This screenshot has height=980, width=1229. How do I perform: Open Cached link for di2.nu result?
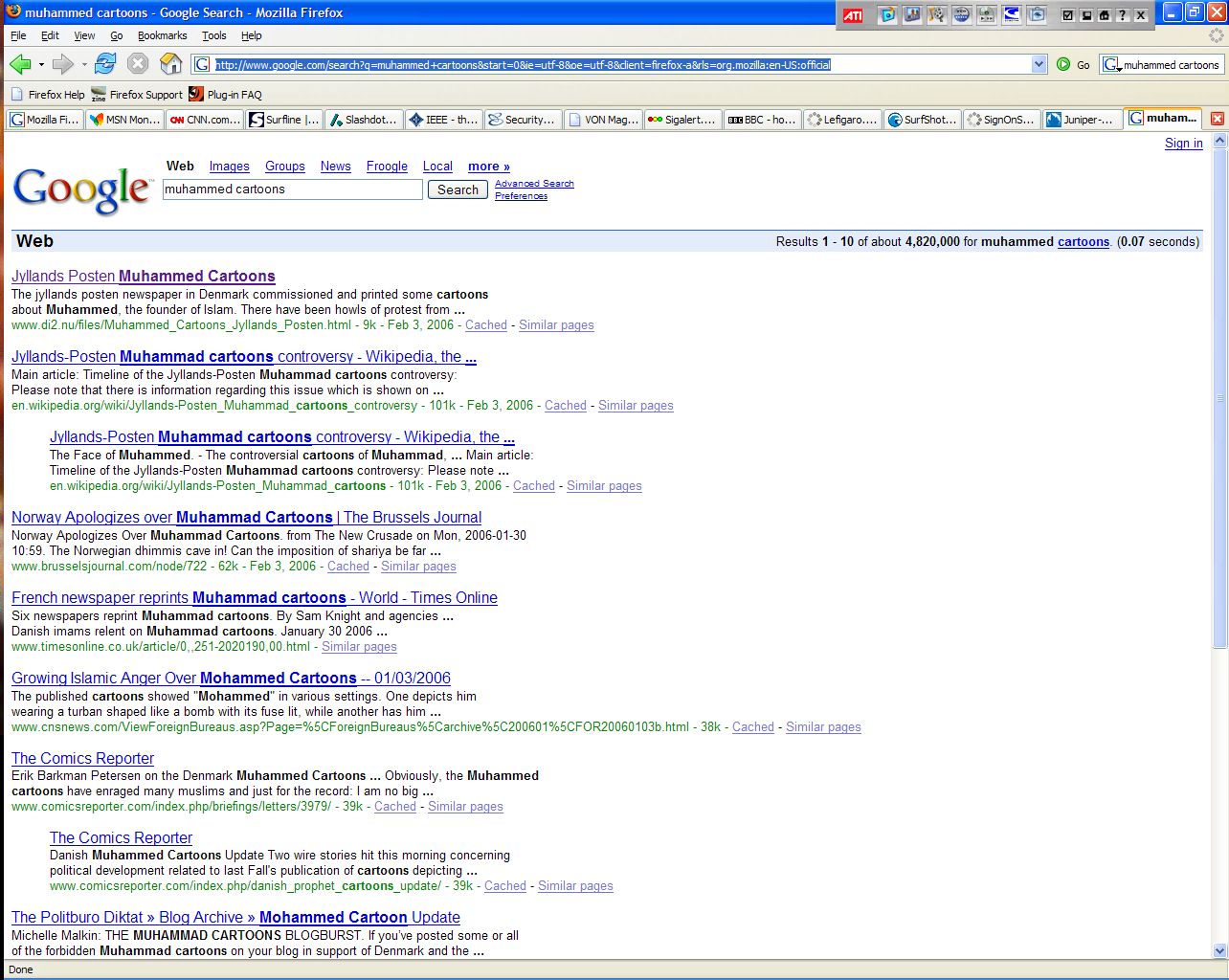[486, 325]
